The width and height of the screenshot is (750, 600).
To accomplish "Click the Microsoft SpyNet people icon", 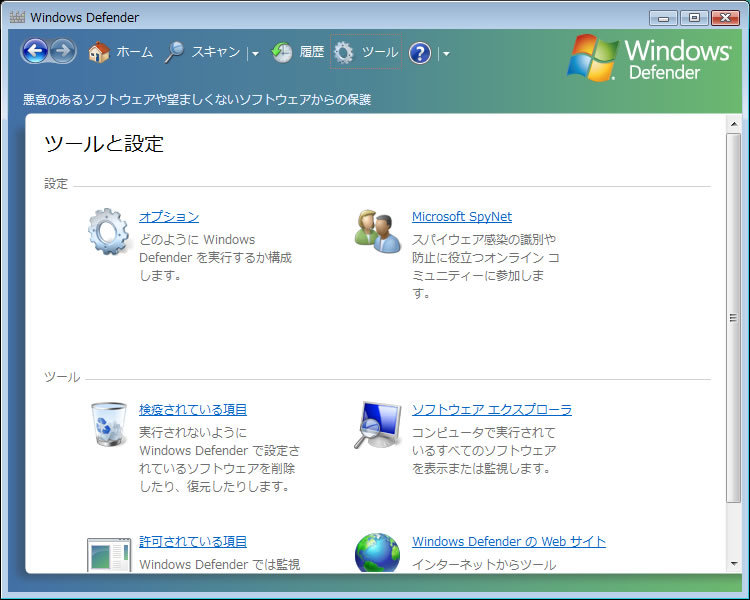I will 377,232.
